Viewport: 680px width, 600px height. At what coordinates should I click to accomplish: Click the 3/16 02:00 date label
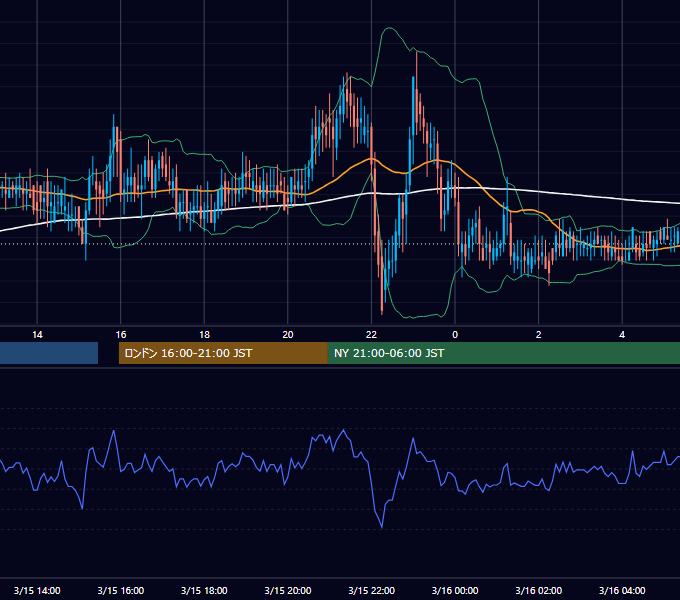(x=539, y=590)
